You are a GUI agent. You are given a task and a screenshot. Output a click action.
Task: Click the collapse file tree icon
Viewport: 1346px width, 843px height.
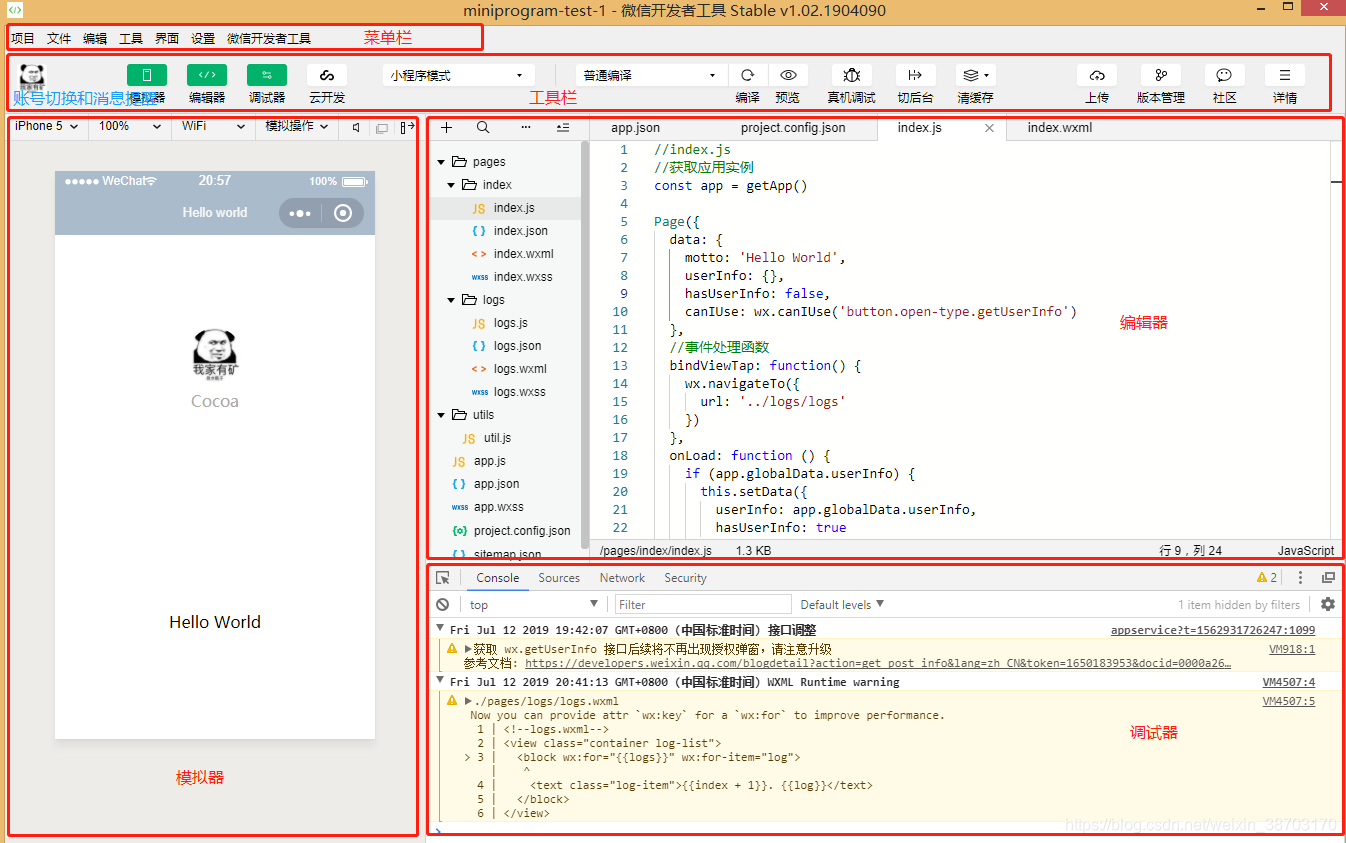563,128
